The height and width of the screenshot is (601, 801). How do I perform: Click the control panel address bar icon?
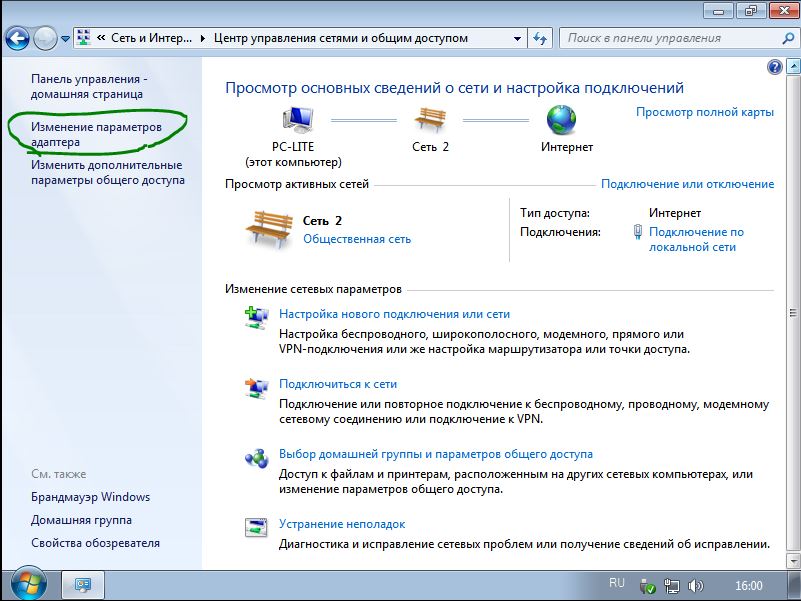pos(84,38)
